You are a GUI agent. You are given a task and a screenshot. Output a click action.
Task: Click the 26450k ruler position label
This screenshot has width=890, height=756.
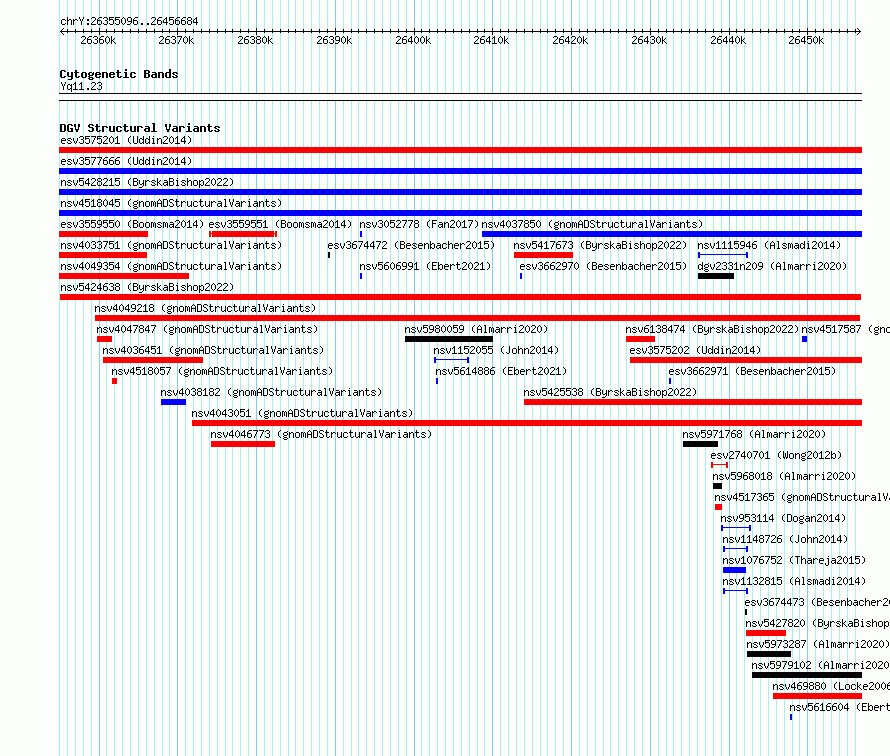click(x=806, y=40)
